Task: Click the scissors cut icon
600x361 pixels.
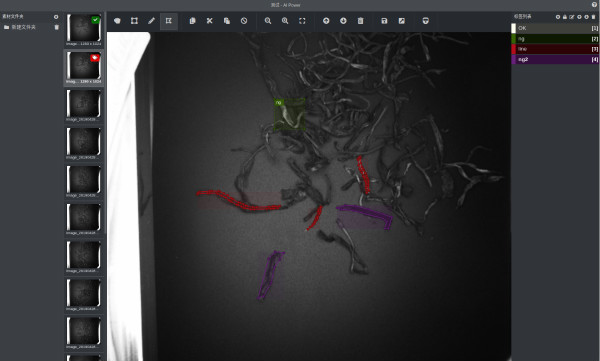Action: (x=210, y=21)
